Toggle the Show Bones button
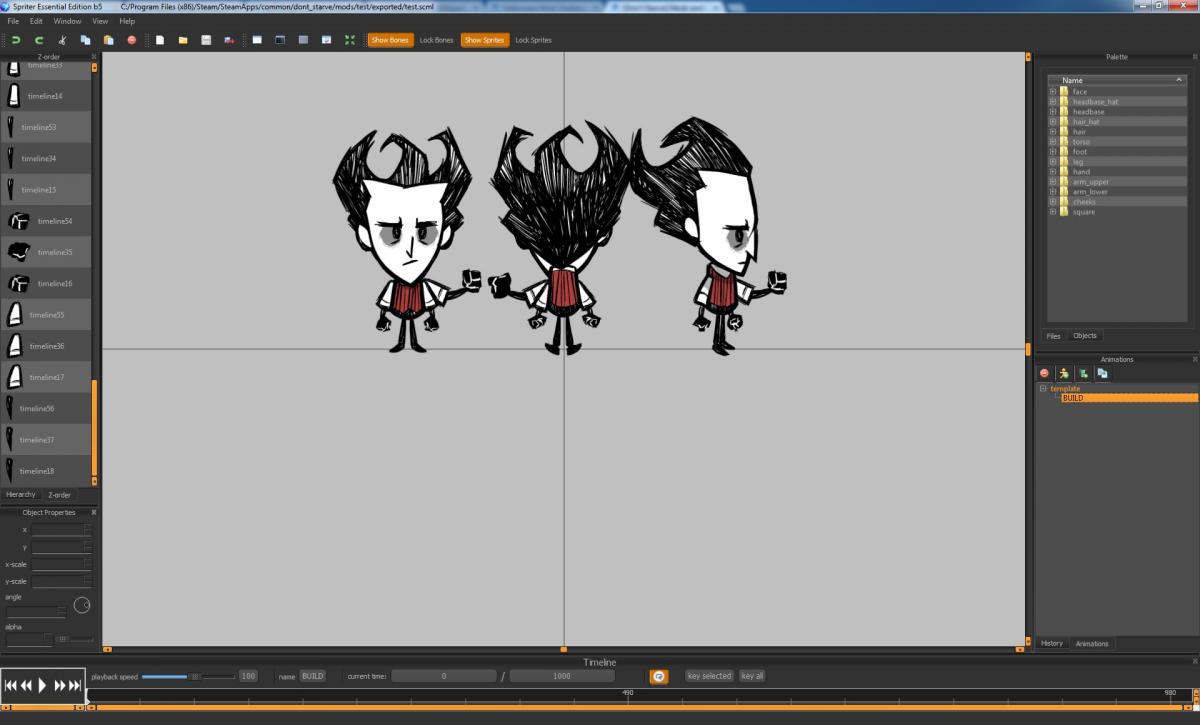Image resolution: width=1200 pixels, height=725 pixels. 390,40
